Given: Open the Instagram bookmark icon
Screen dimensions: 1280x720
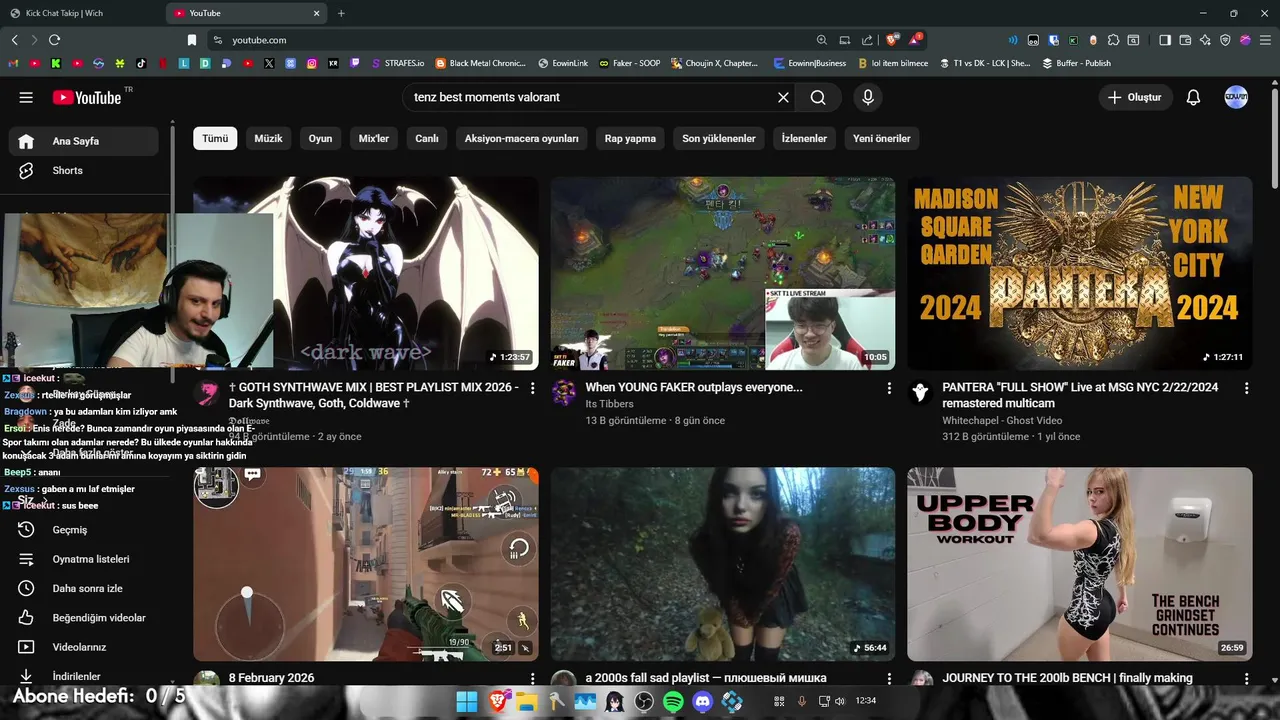Looking at the screenshot, I should [x=312, y=63].
